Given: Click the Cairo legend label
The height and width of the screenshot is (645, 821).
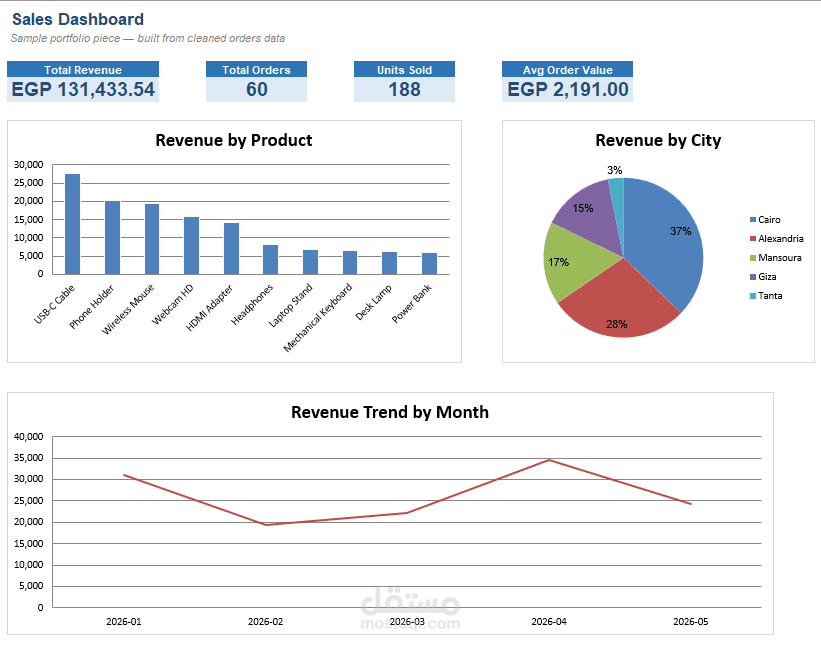Looking at the screenshot, I should tap(769, 220).
